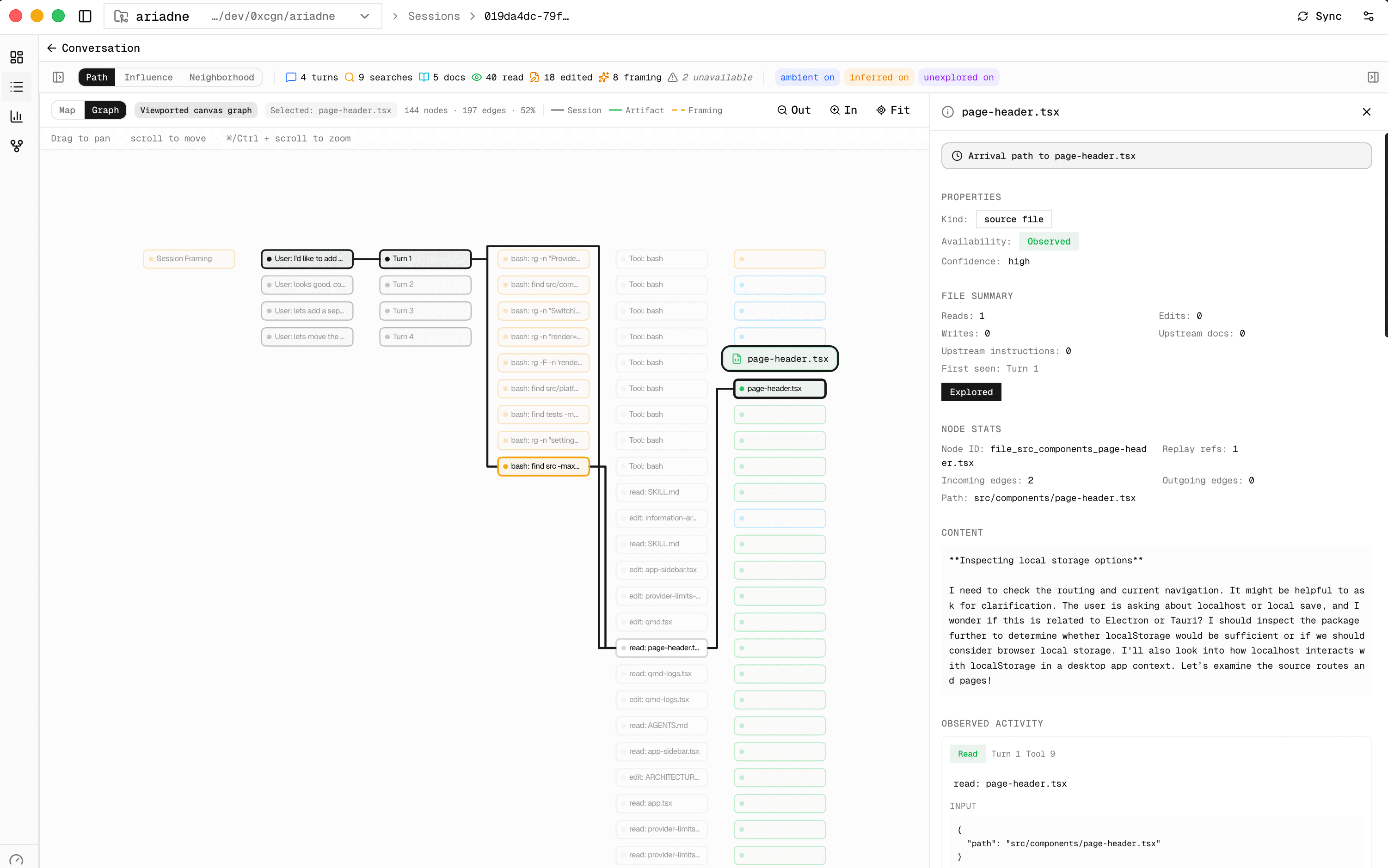This screenshot has height=868, width=1388.
Task: Switch to the Influence tab
Action: point(149,77)
